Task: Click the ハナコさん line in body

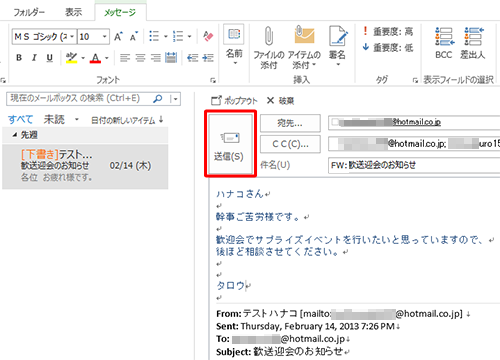Action: click(240, 194)
